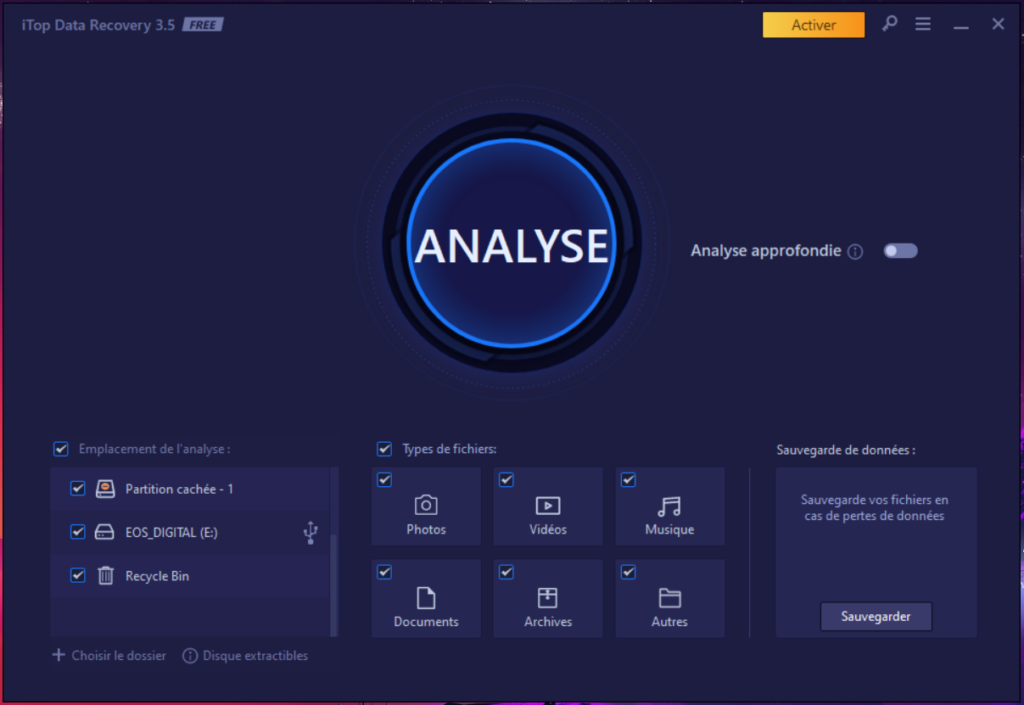1024x705 pixels.
Task: Click the Activer button
Action: click(813, 25)
